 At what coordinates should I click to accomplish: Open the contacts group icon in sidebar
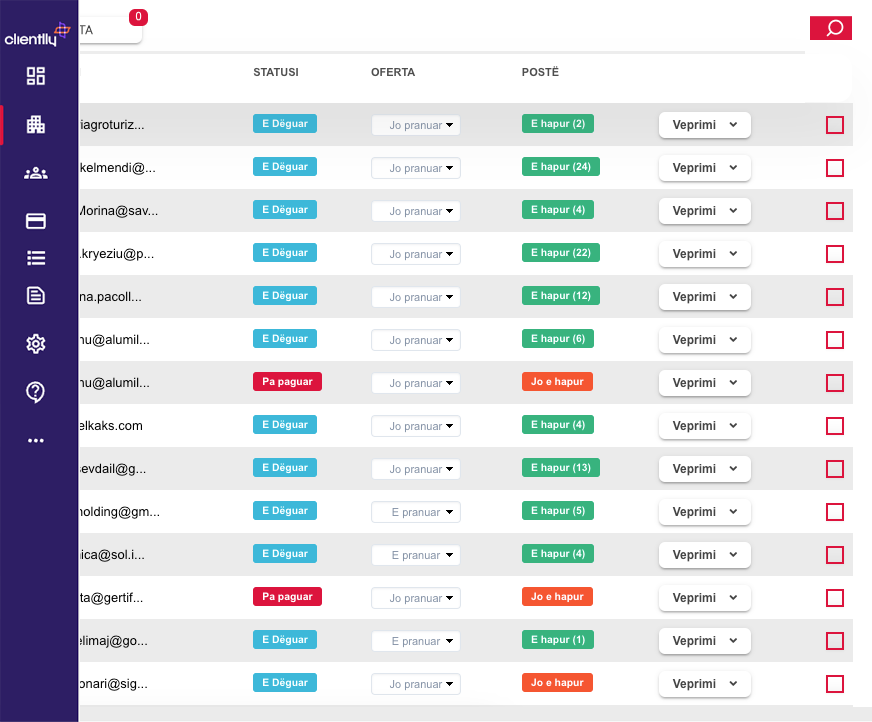pos(36,173)
